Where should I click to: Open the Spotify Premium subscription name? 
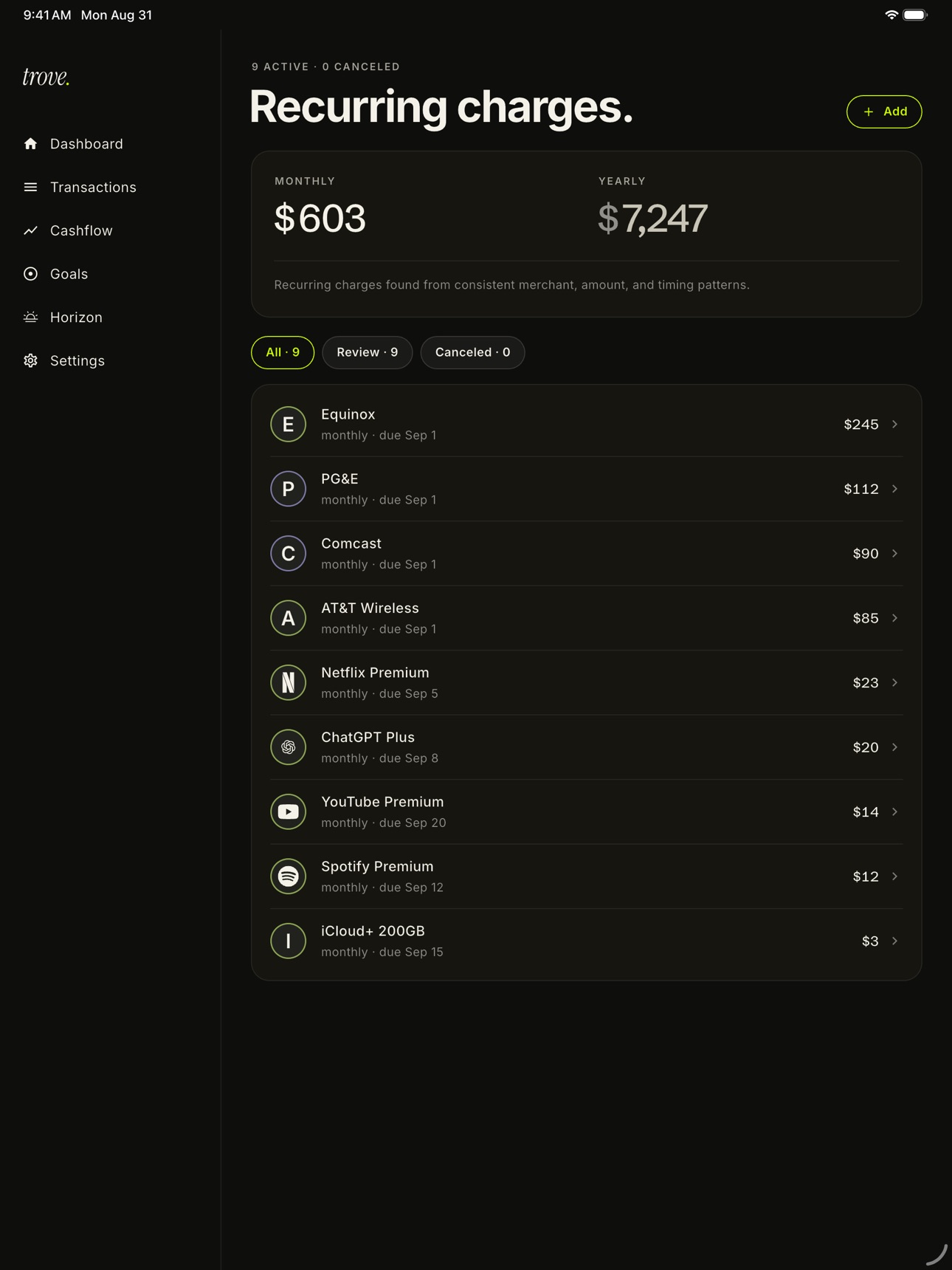pos(377,866)
